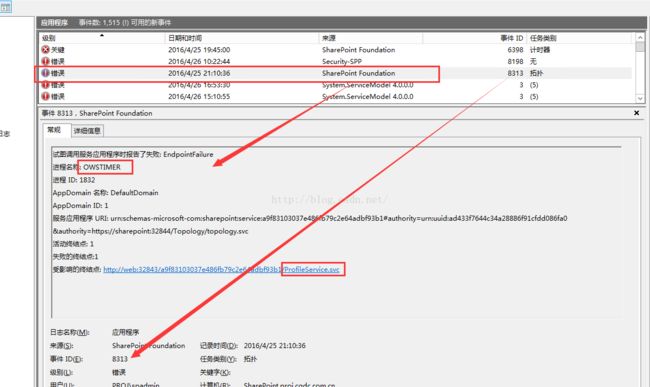Click the EndpointFailure message line
The image size is (650, 387).
(x=133, y=154)
